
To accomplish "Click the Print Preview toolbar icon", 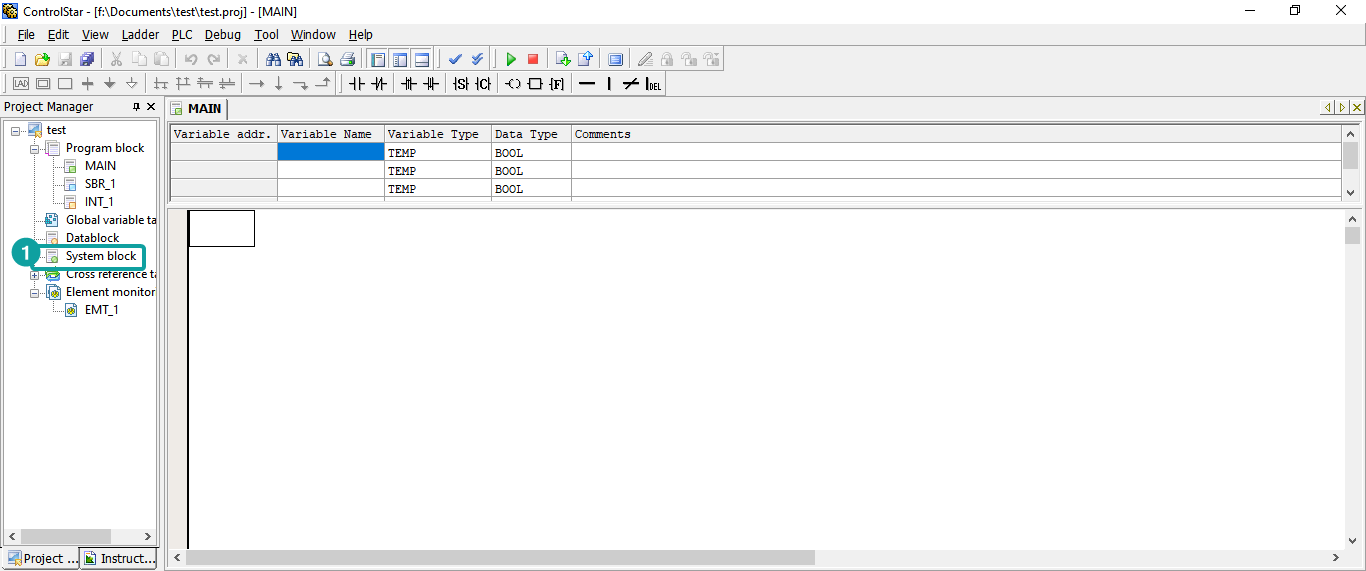I will coord(325,60).
